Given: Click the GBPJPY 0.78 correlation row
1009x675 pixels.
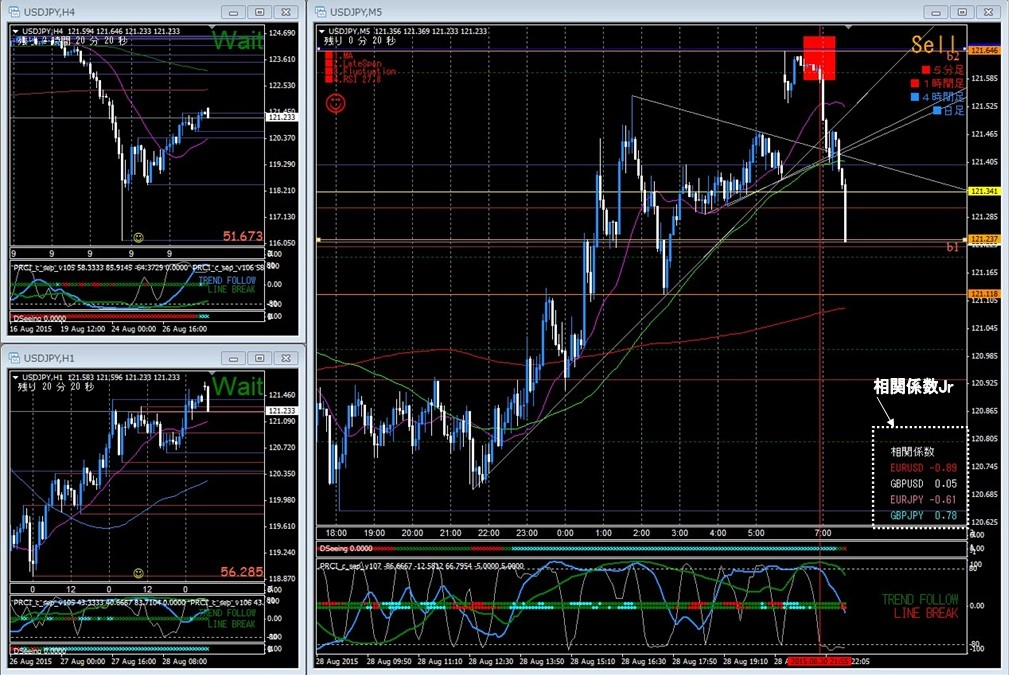Looking at the screenshot, I should click(x=923, y=515).
